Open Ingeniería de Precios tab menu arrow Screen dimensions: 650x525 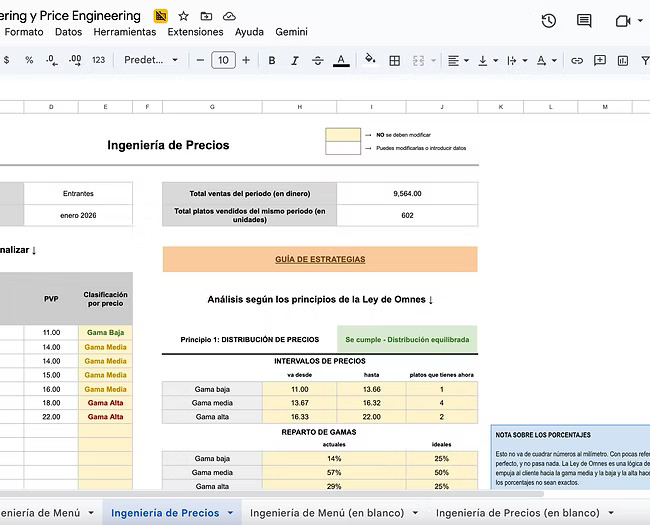click(231, 513)
